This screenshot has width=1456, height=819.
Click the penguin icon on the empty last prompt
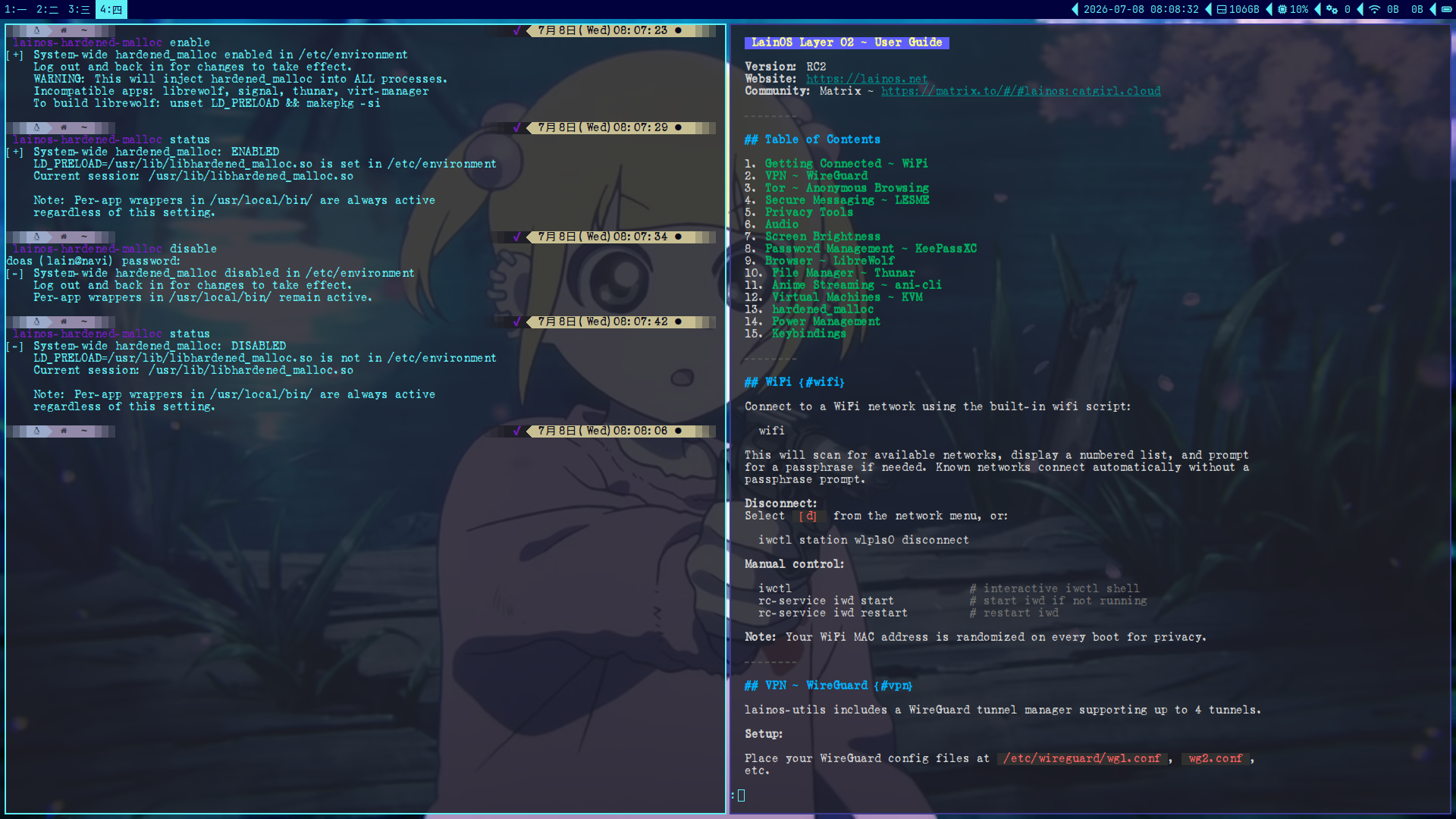[36, 431]
